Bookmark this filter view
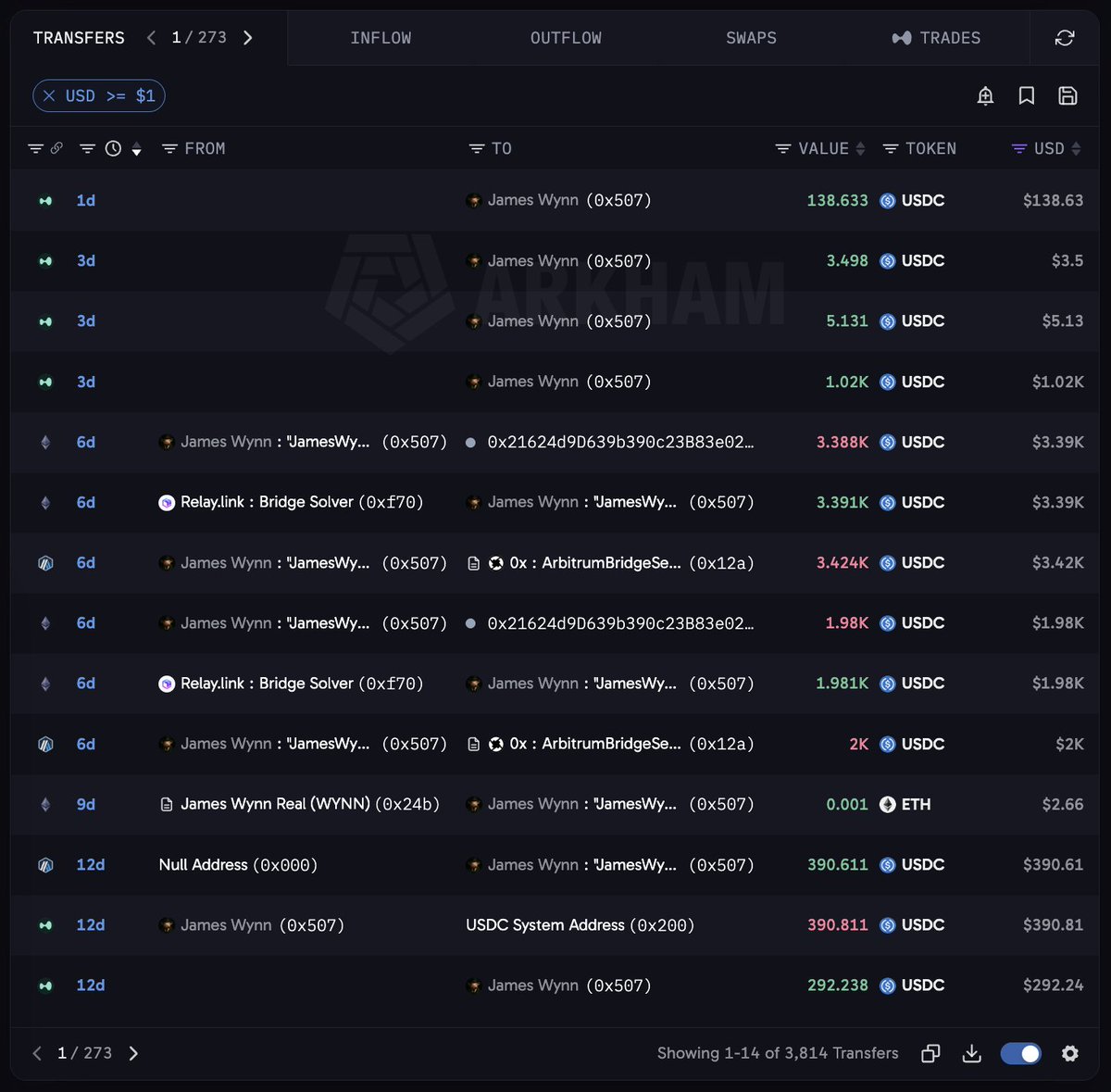Screen dimensions: 1111x1092 point(1027,96)
